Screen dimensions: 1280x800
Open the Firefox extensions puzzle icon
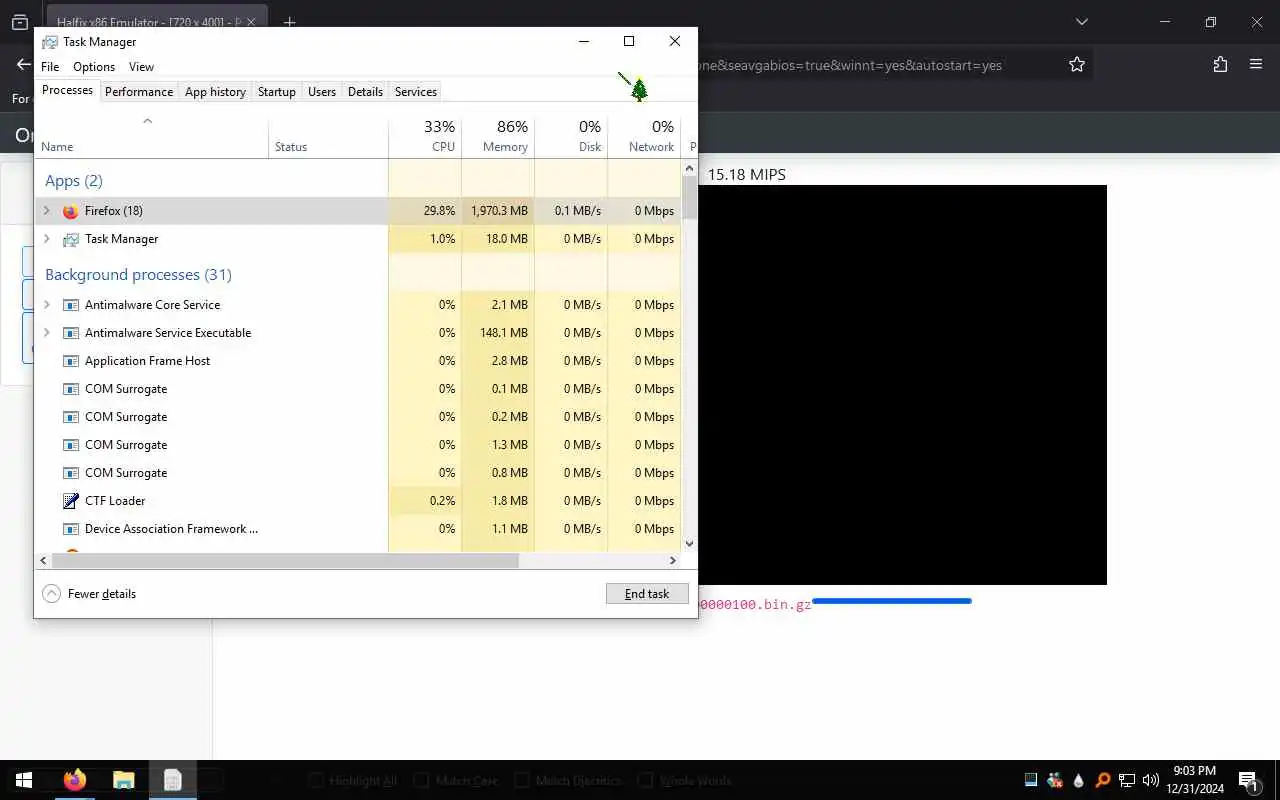point(1220,65)
